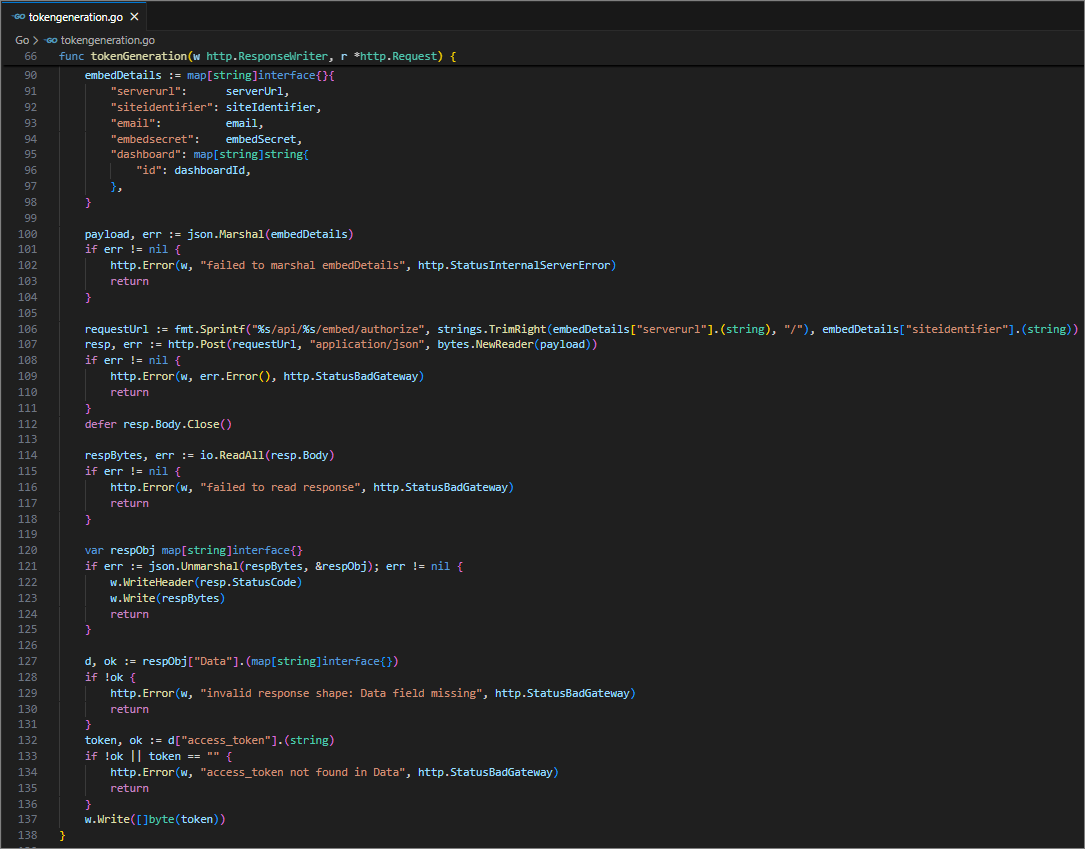This screenshot has height=849, width=1085.
Task: Place cursor on defer resp.Body.Close() line
Action: (x=158, y=423)
